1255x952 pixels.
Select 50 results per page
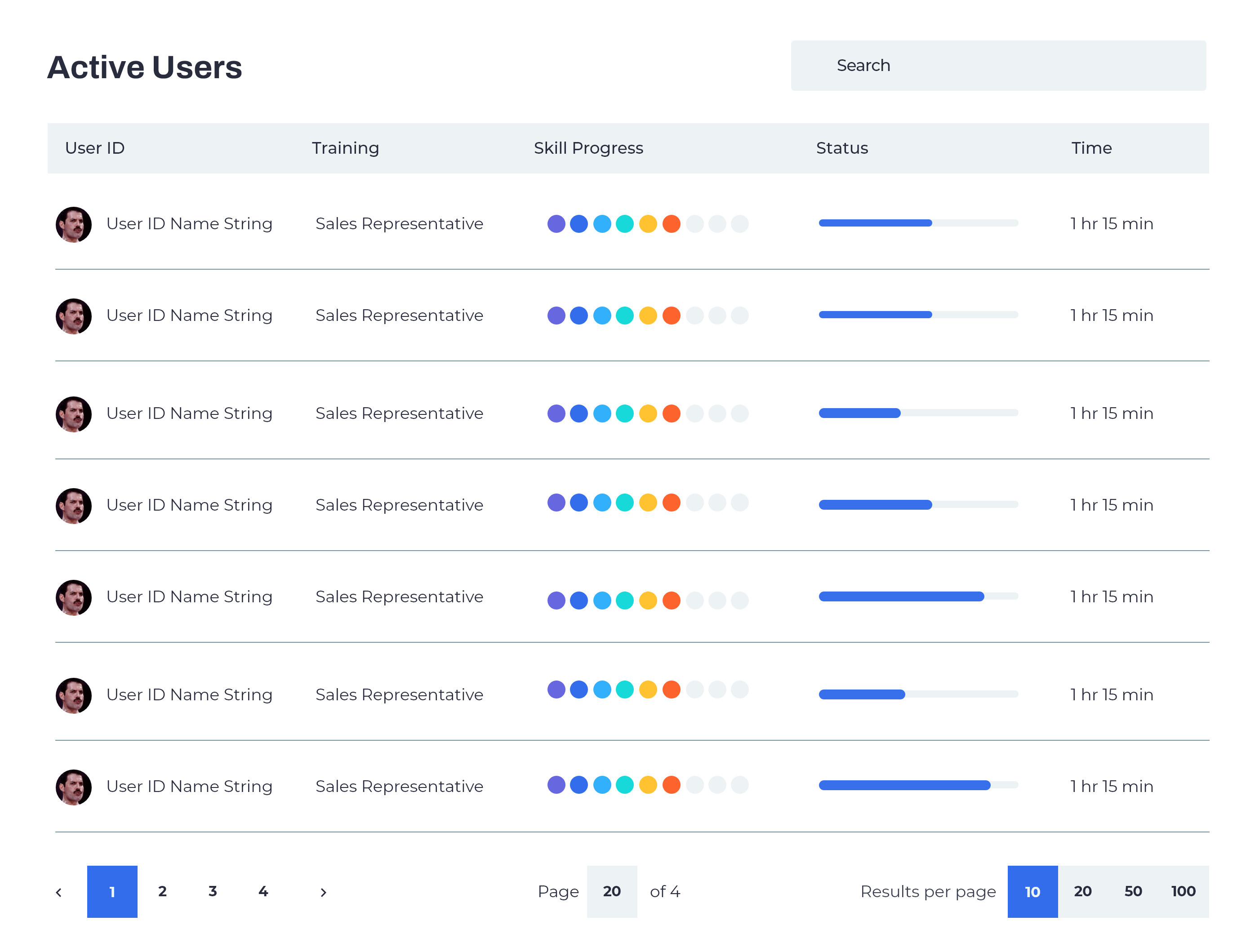(1133, 891)
